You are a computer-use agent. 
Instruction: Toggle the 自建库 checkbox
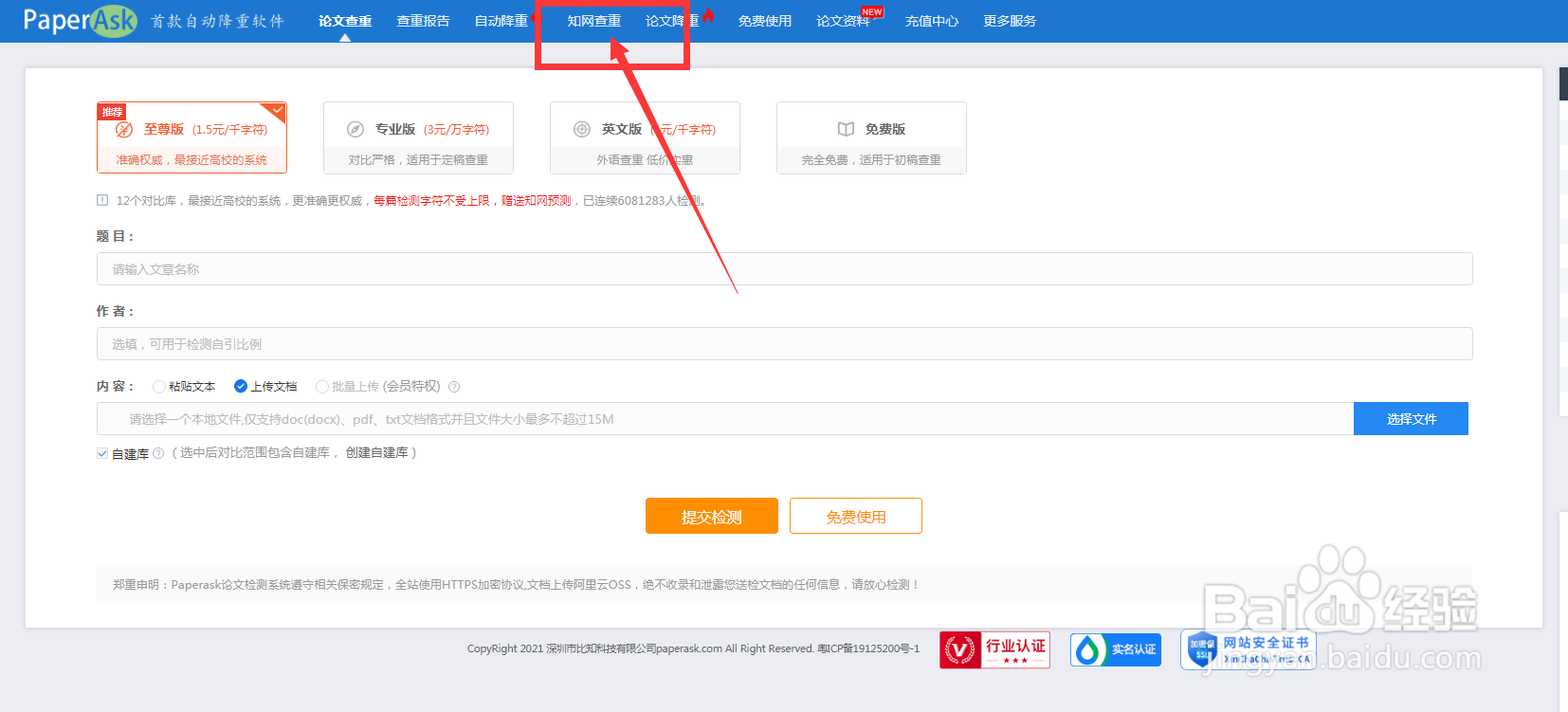pyautogui.click(x=102, y=453)
